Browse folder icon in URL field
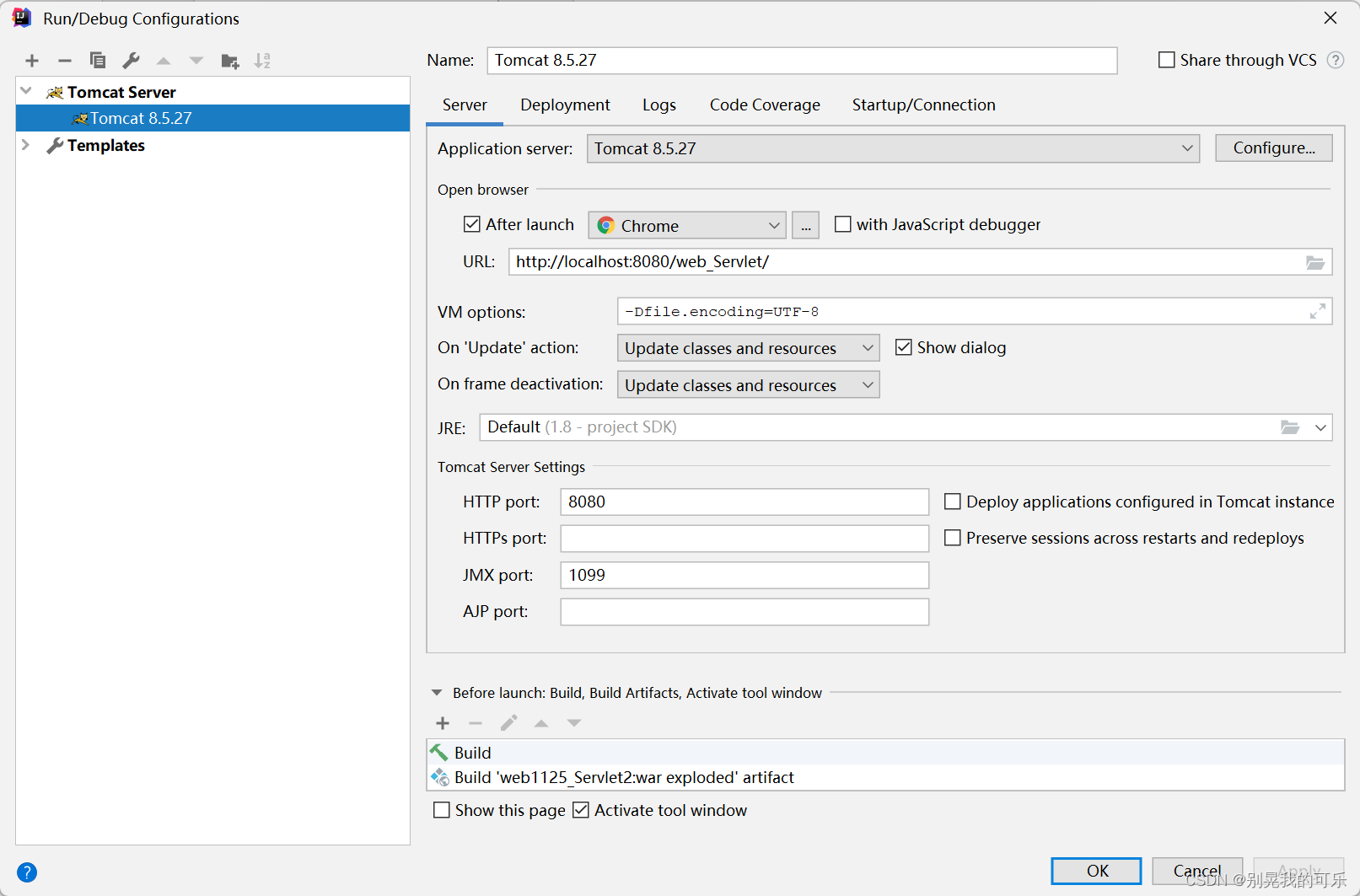Screen dimensions: 1360x896 pyautogui.click(x=1315, y=262)
